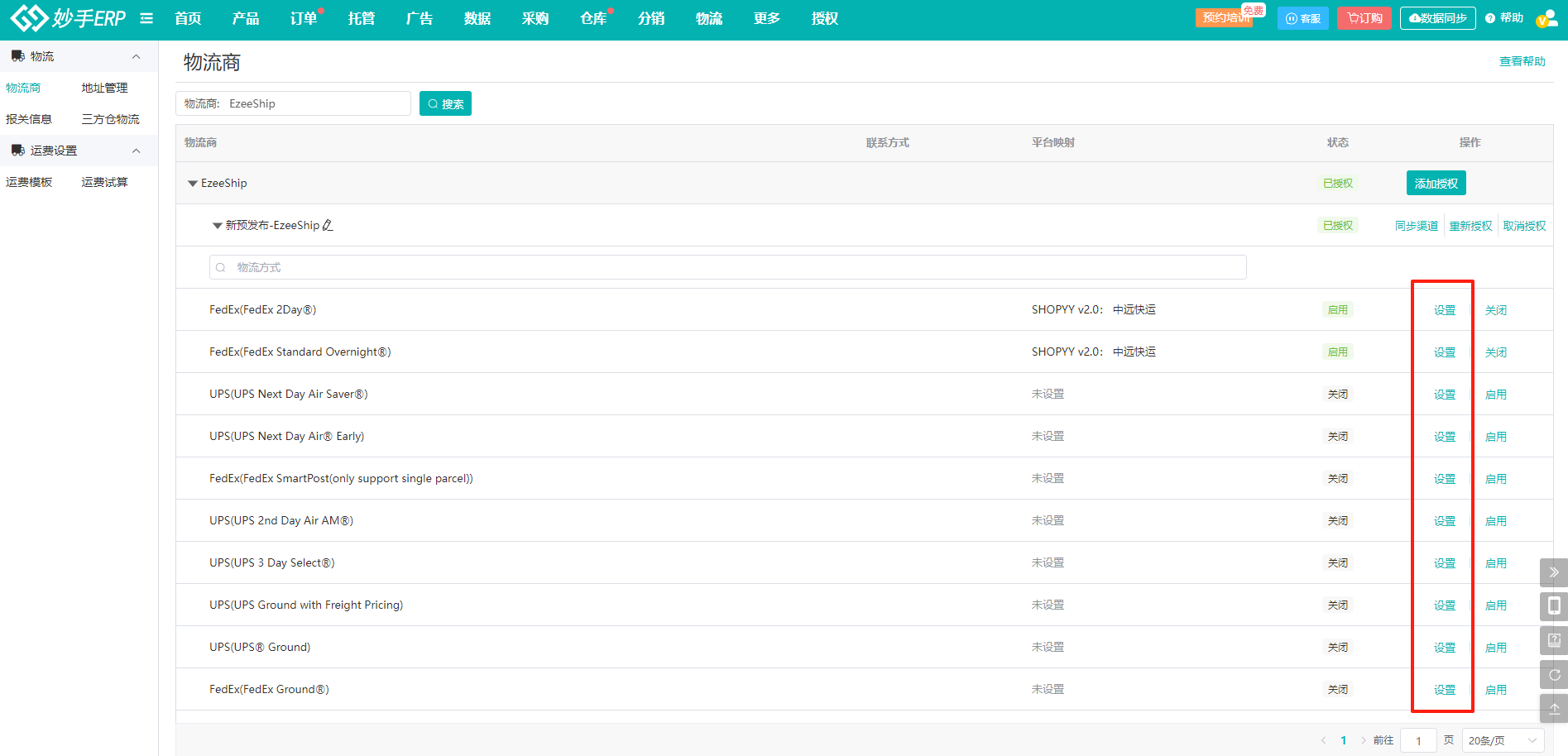Open 设置 for UPS 2nd Day Air AM

click(1445, 521)
